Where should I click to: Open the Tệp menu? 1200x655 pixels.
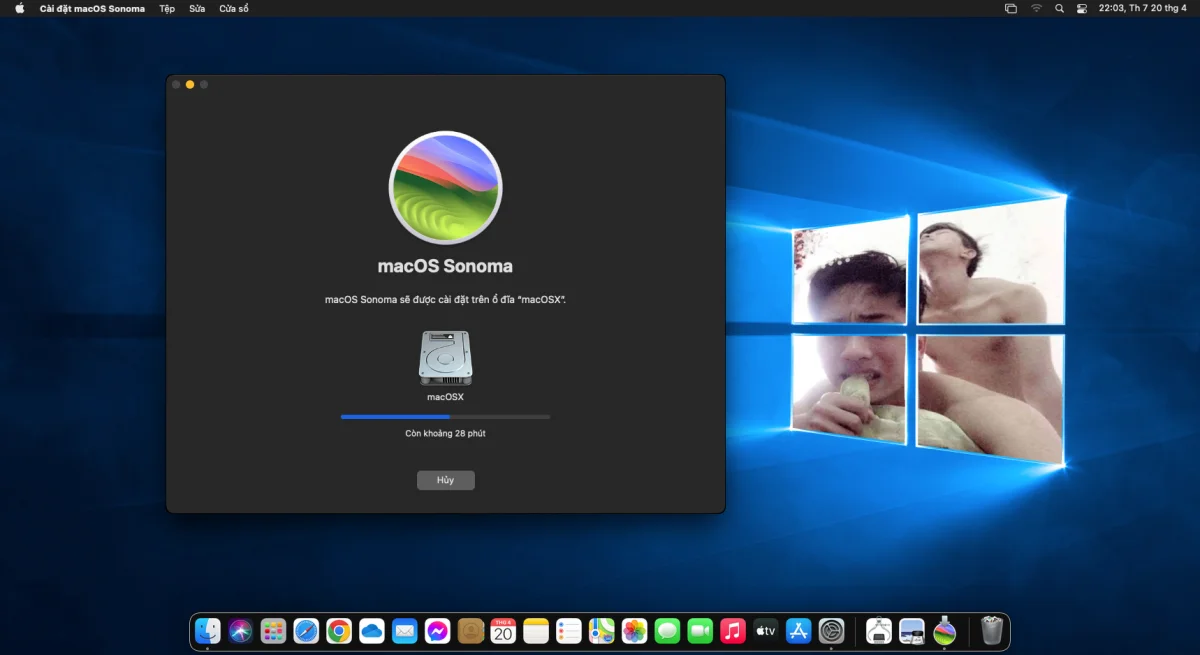point(167,8)
